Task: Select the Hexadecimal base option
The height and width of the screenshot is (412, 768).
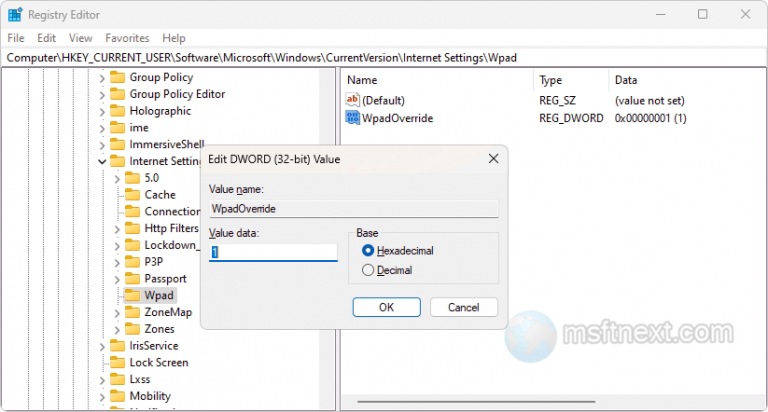Action: click(368, 251)
